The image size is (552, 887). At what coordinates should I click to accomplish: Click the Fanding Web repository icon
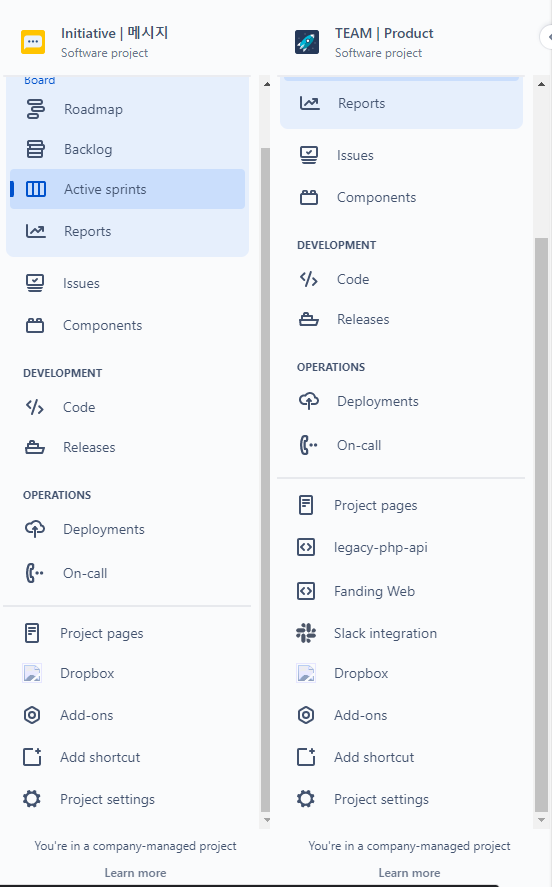(306, 591)
